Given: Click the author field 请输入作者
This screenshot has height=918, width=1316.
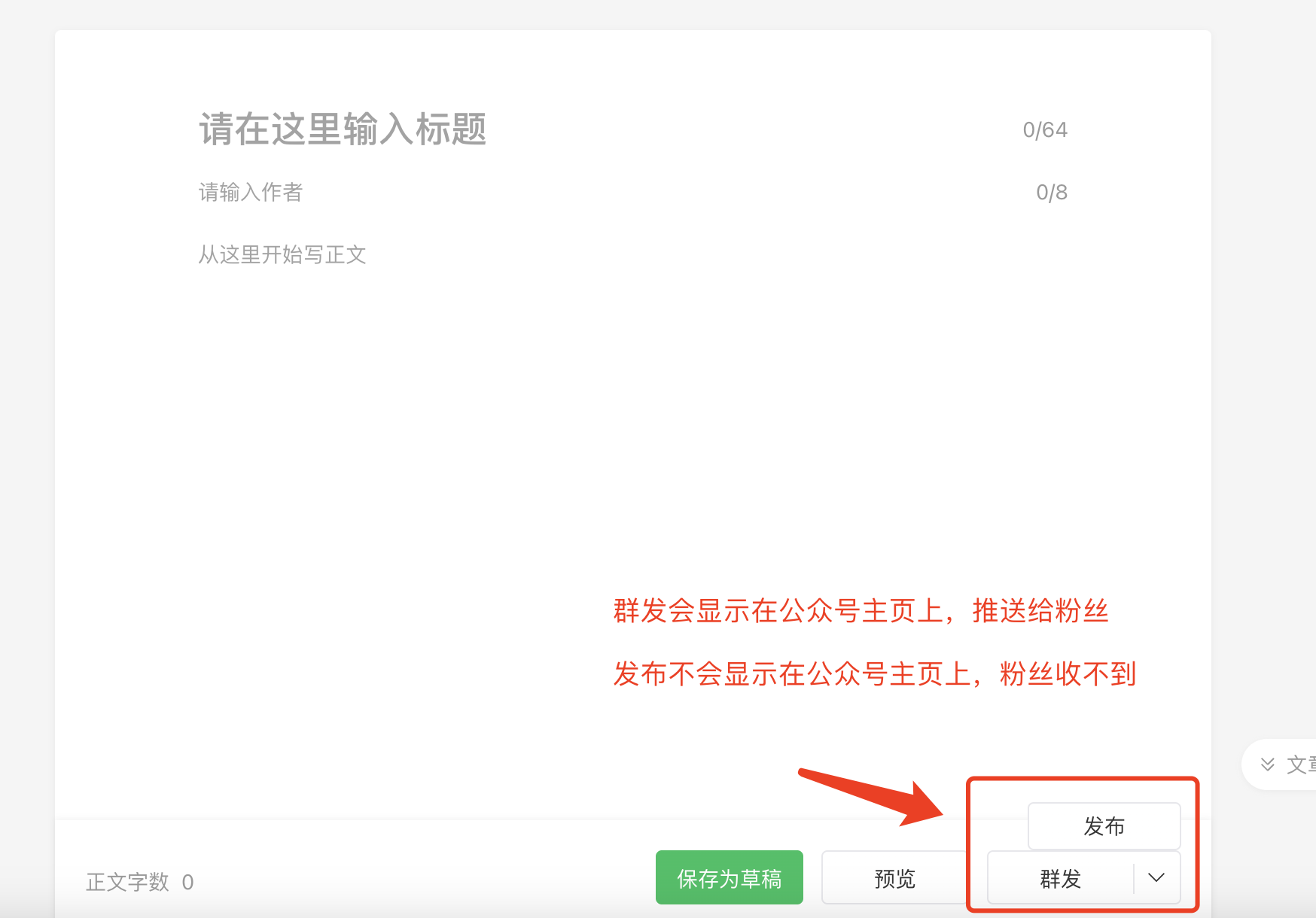Looking at the screenshot, I should [x=250, y=193].
